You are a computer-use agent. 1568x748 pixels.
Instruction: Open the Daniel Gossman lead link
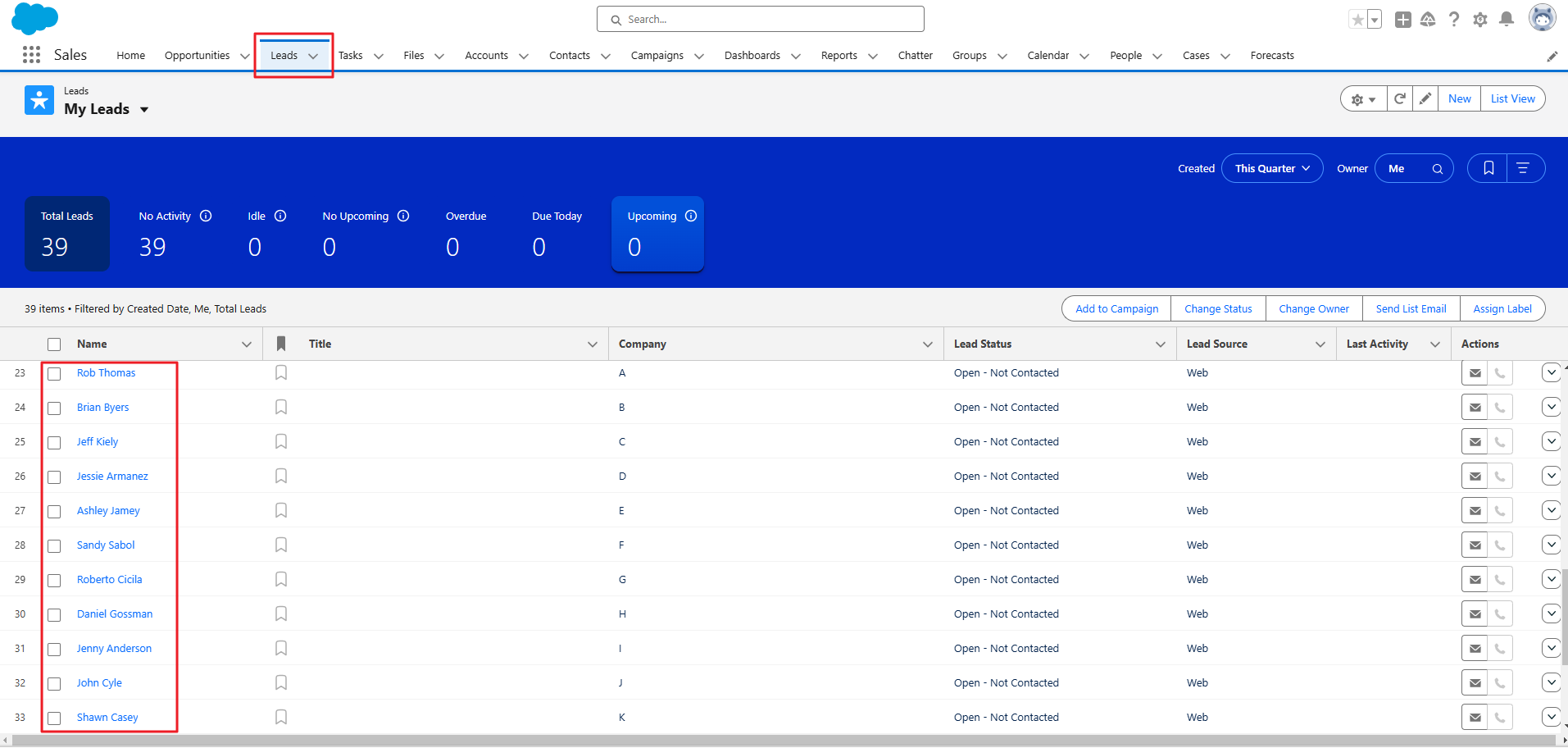[115, 614]
